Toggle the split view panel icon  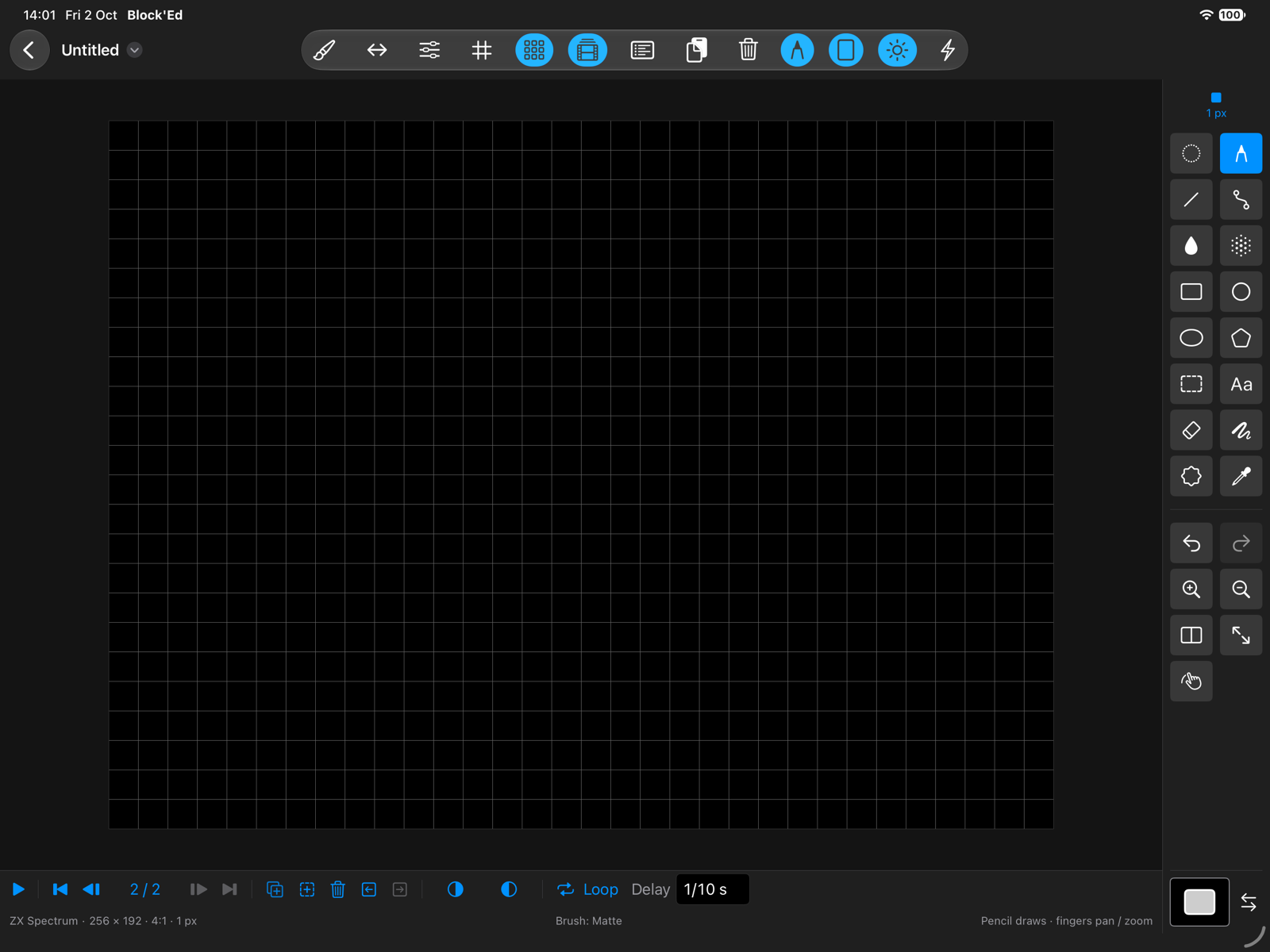click(x=1191, y=635)
